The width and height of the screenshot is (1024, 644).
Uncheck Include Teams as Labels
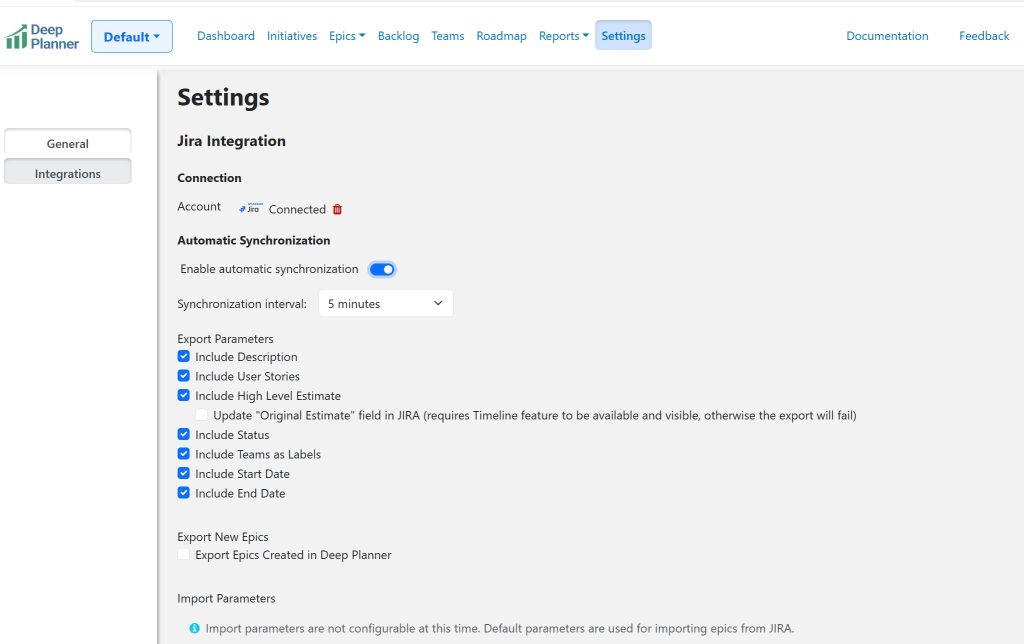[x=184, y=454]
